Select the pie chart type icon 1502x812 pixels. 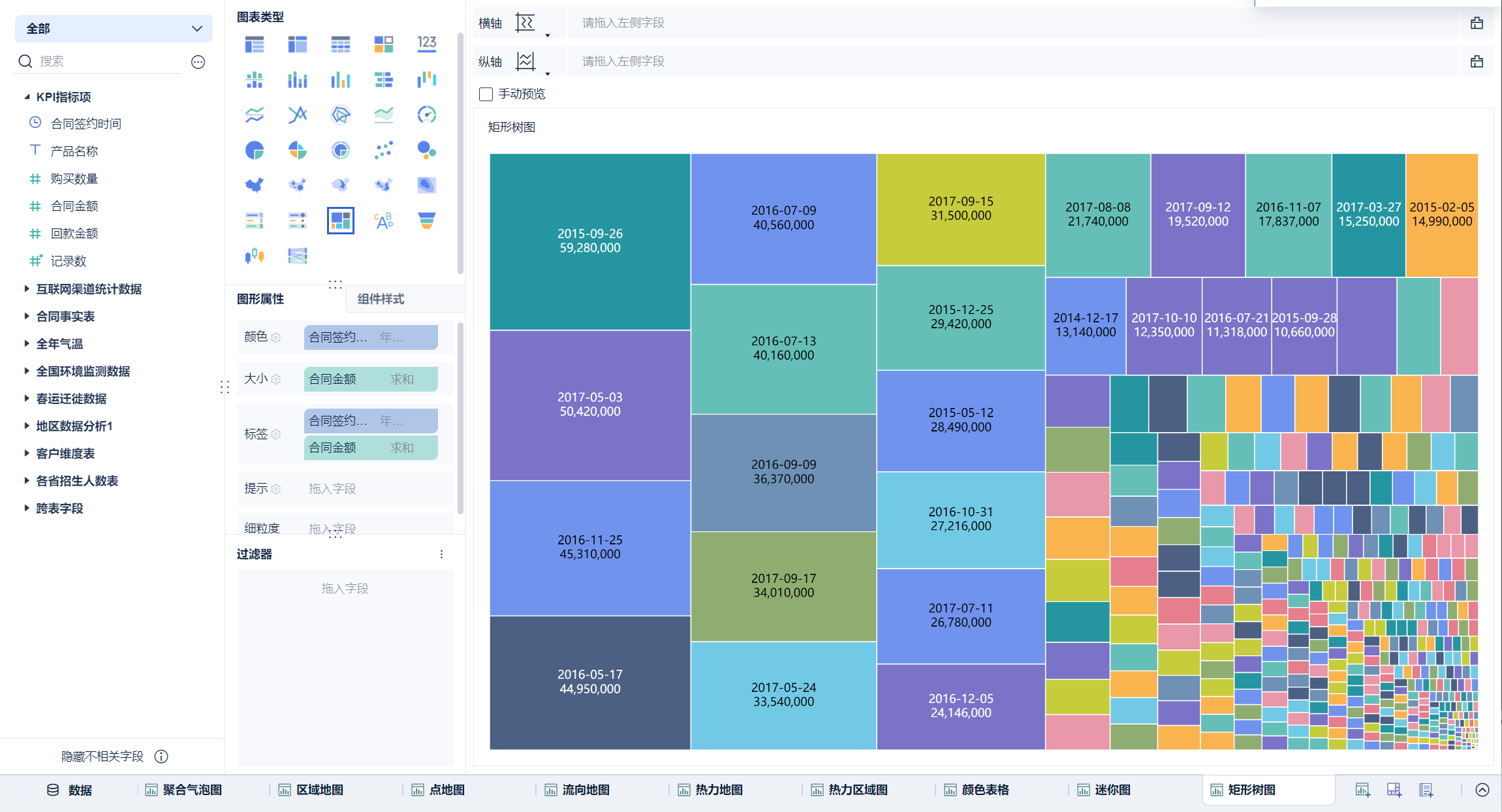(x=255, y=150)
